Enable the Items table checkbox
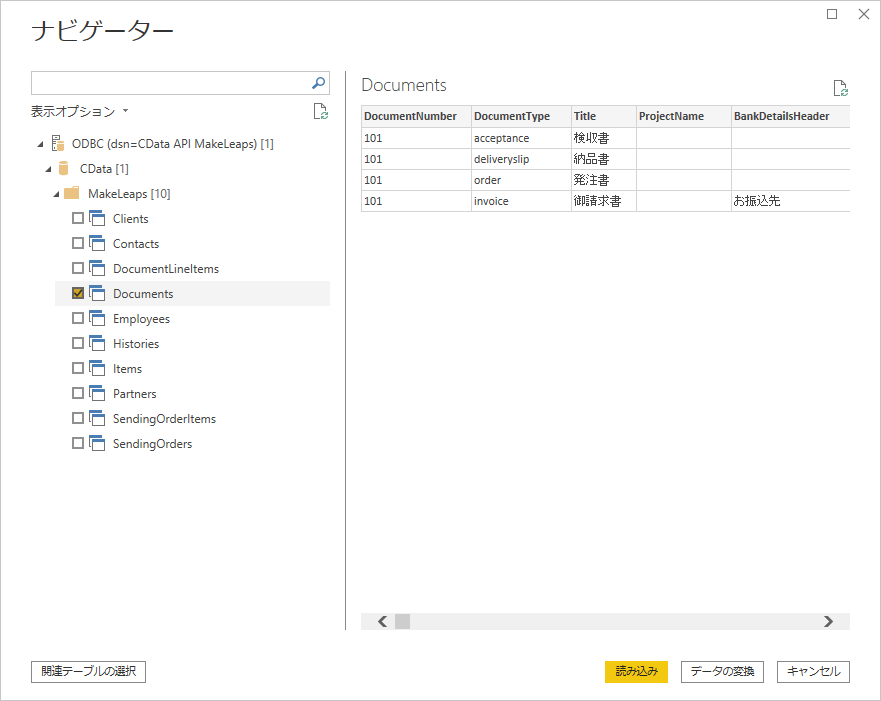 tap(78, 369)
